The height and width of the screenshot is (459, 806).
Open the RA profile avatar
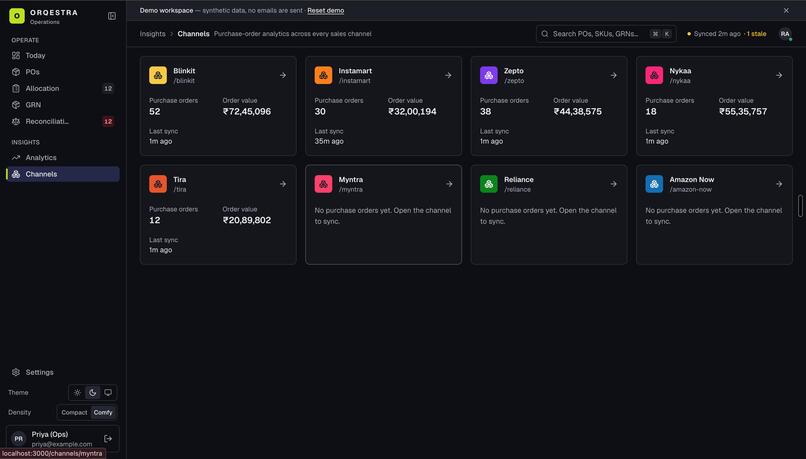[x=785, y=34]
